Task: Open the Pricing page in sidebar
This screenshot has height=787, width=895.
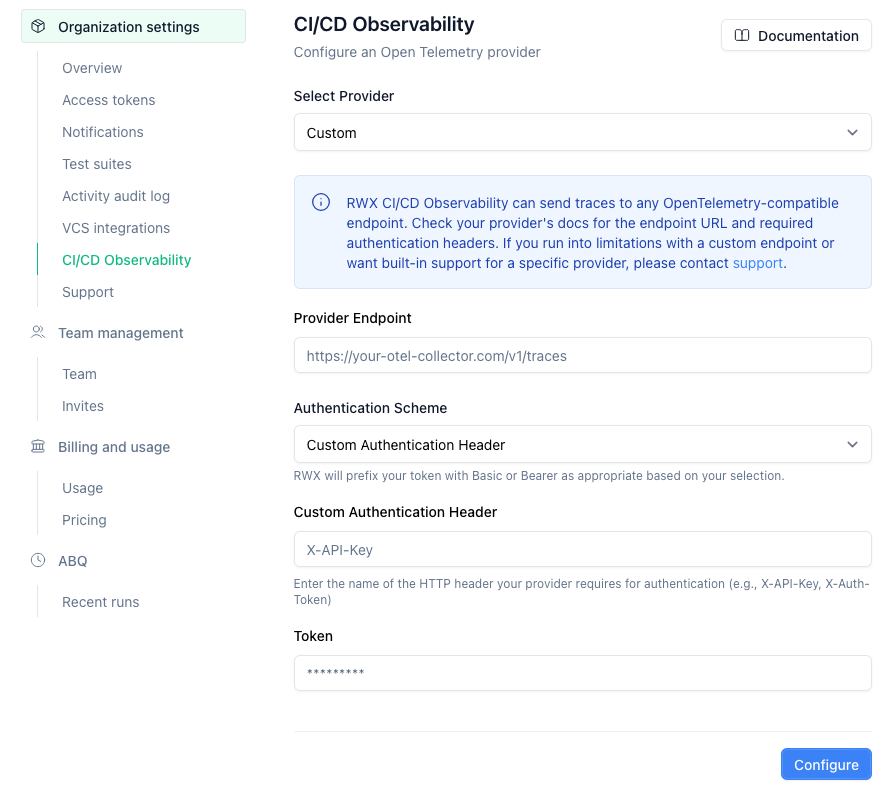Action: point(84,520)
